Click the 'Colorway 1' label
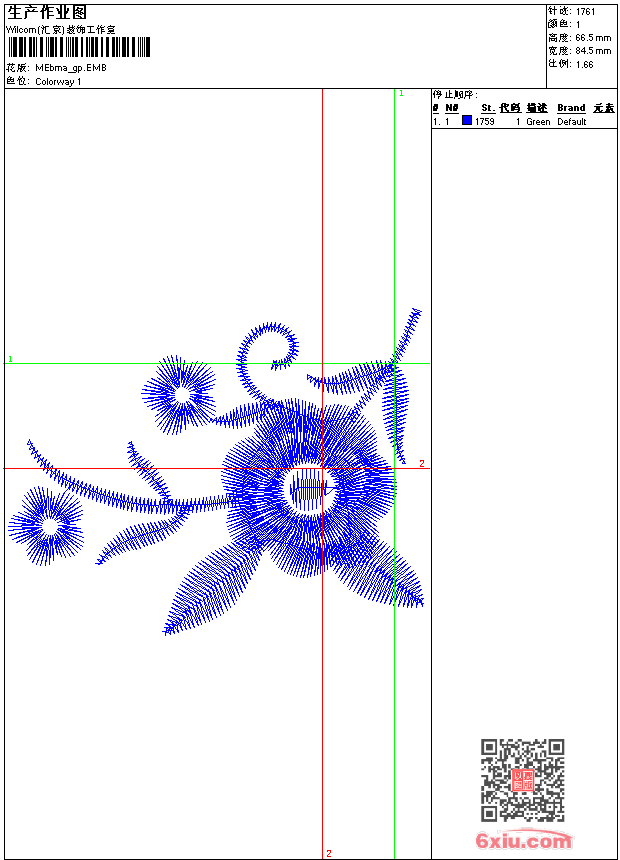Image resolution: width=620 pixels, height=860 pixels. click(58, 82)
